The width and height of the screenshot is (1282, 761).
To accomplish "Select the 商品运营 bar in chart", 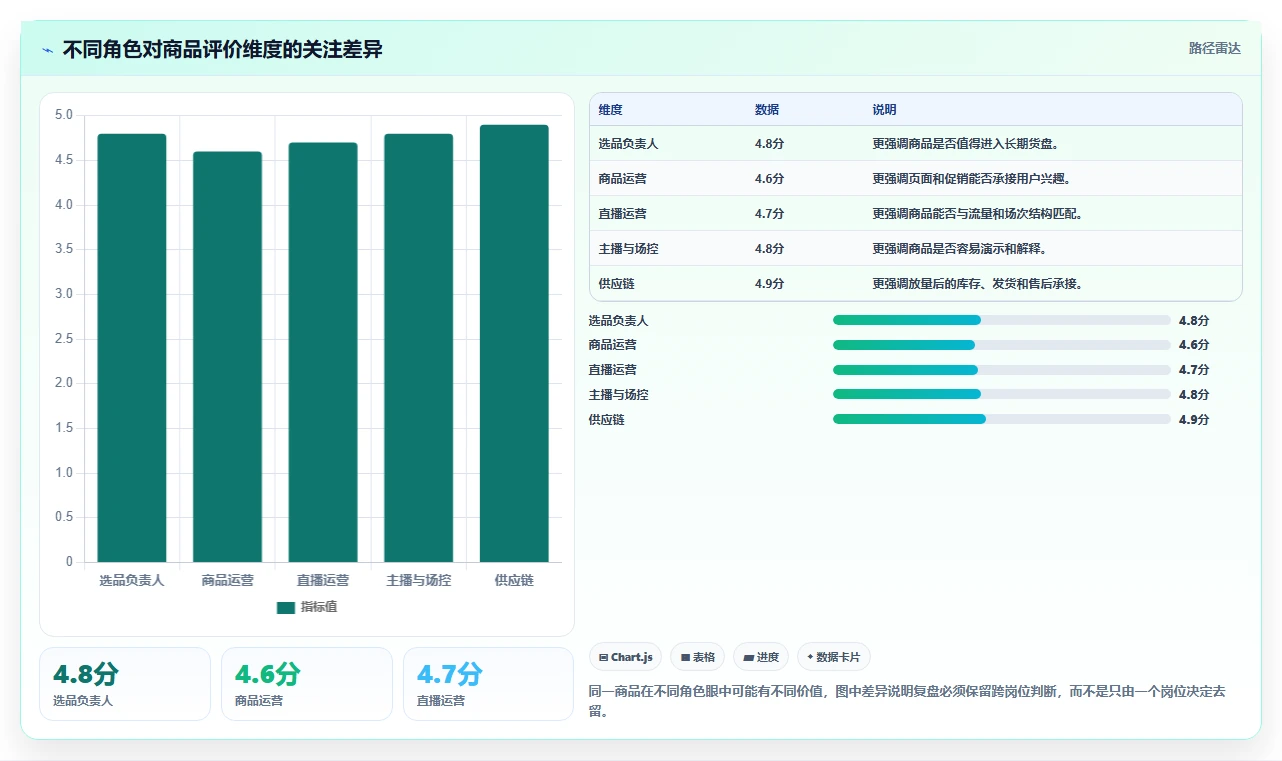I will 227,357.
